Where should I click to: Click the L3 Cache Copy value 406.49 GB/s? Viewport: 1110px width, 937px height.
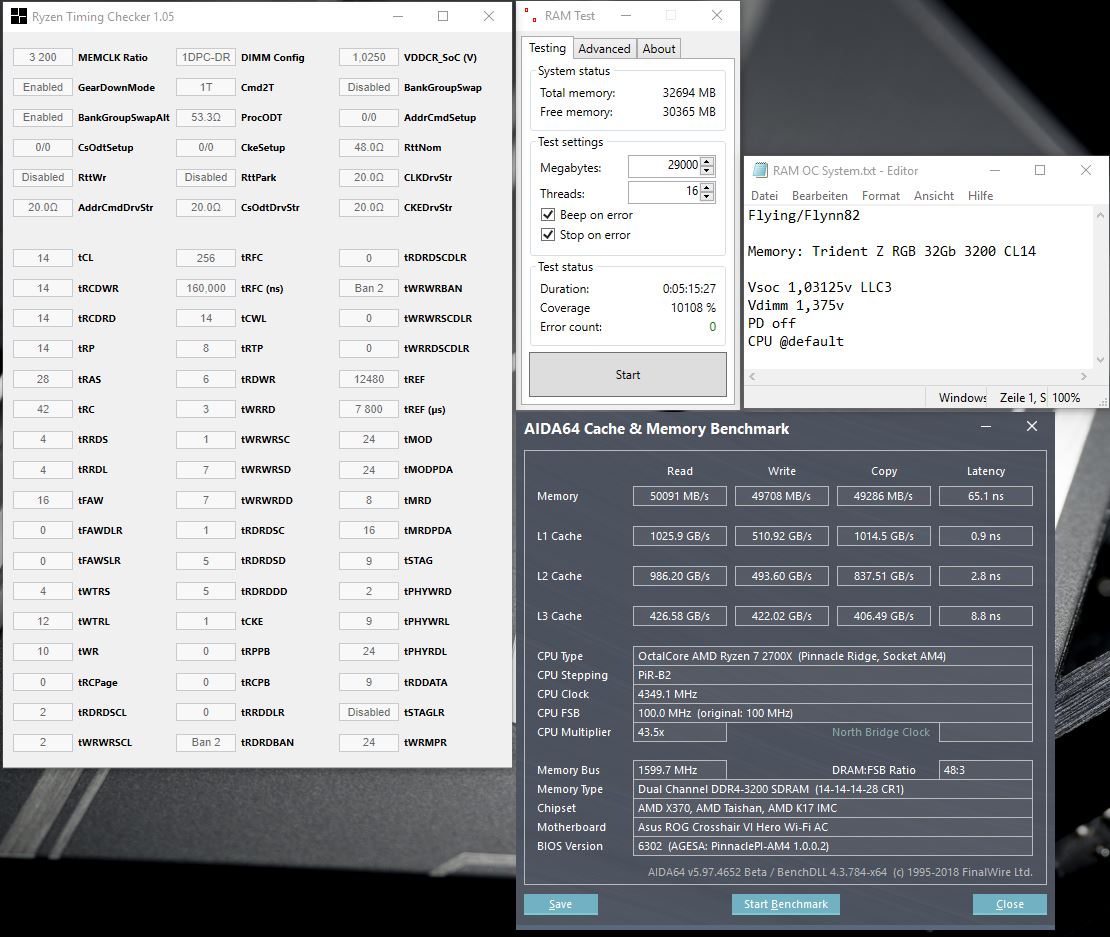point(883,616)
